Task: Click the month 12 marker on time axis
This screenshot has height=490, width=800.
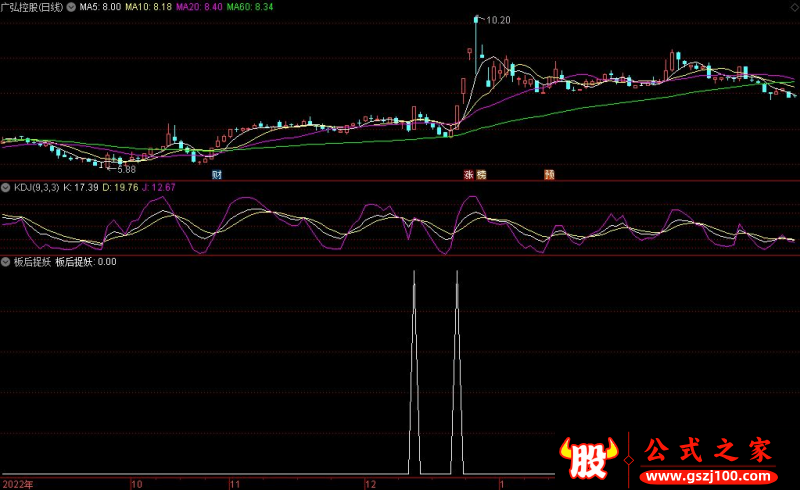Action: 371,483
